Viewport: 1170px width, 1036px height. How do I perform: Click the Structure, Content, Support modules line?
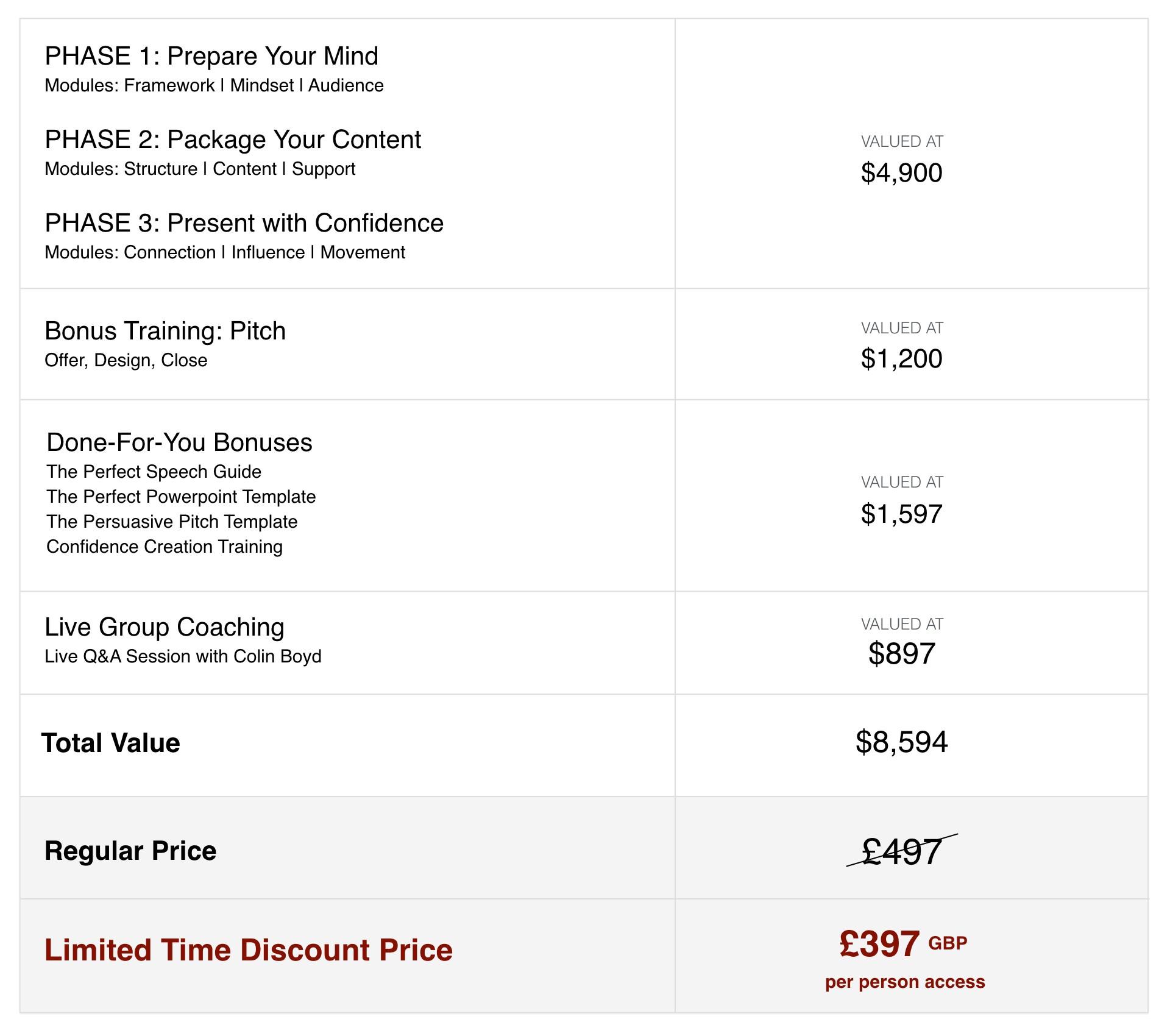[x=200, y=169]
